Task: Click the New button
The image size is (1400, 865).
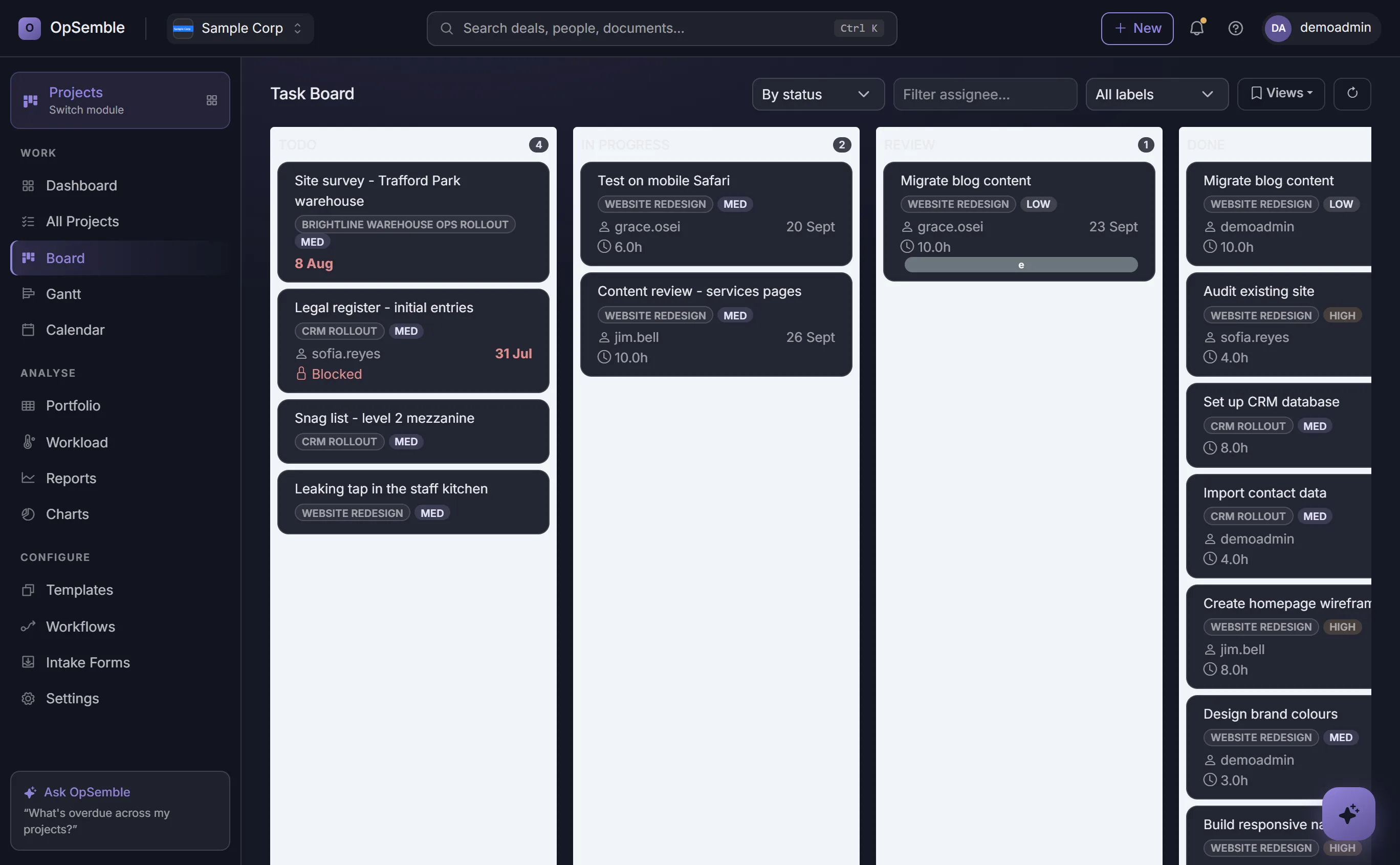Action: click(1137, 28)
